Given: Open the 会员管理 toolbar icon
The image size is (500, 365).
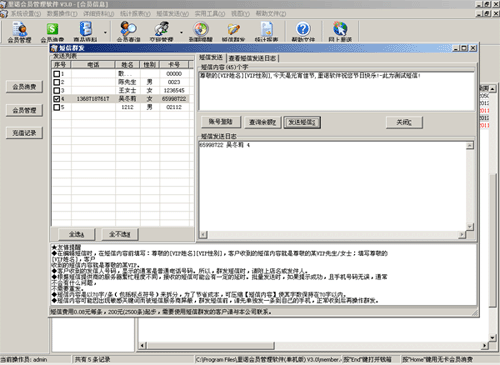Looking at the screenshot, I should tap(19, 32).
